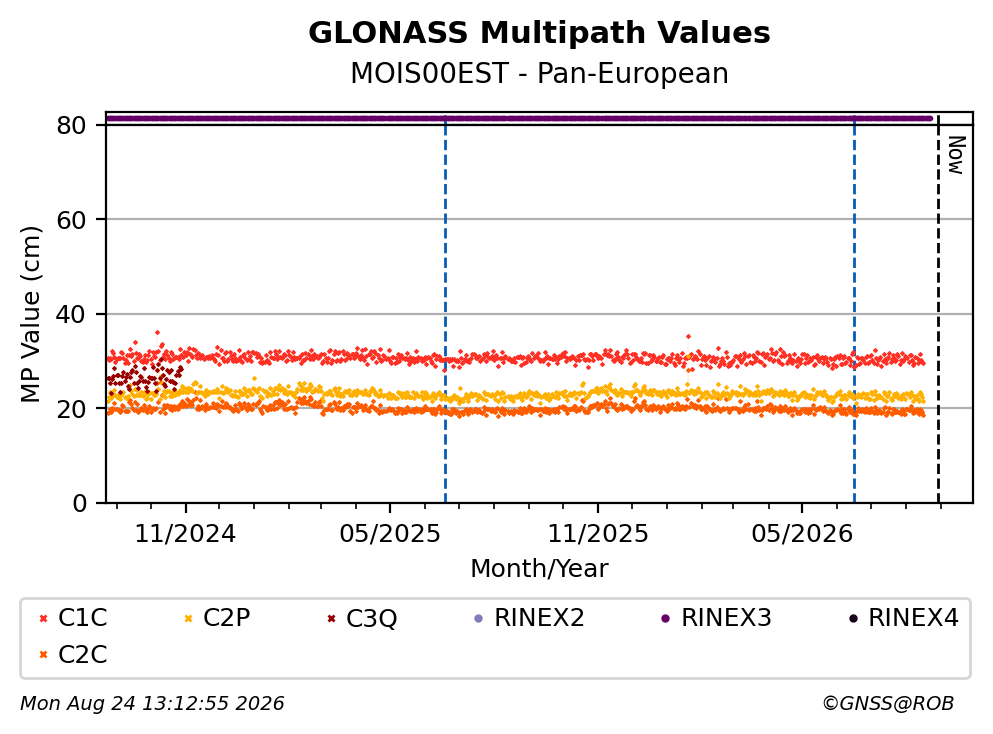Click the MOIS00EST - Pan-European subtitle
This screenshot has width=993, height=734.
point(539,73)
